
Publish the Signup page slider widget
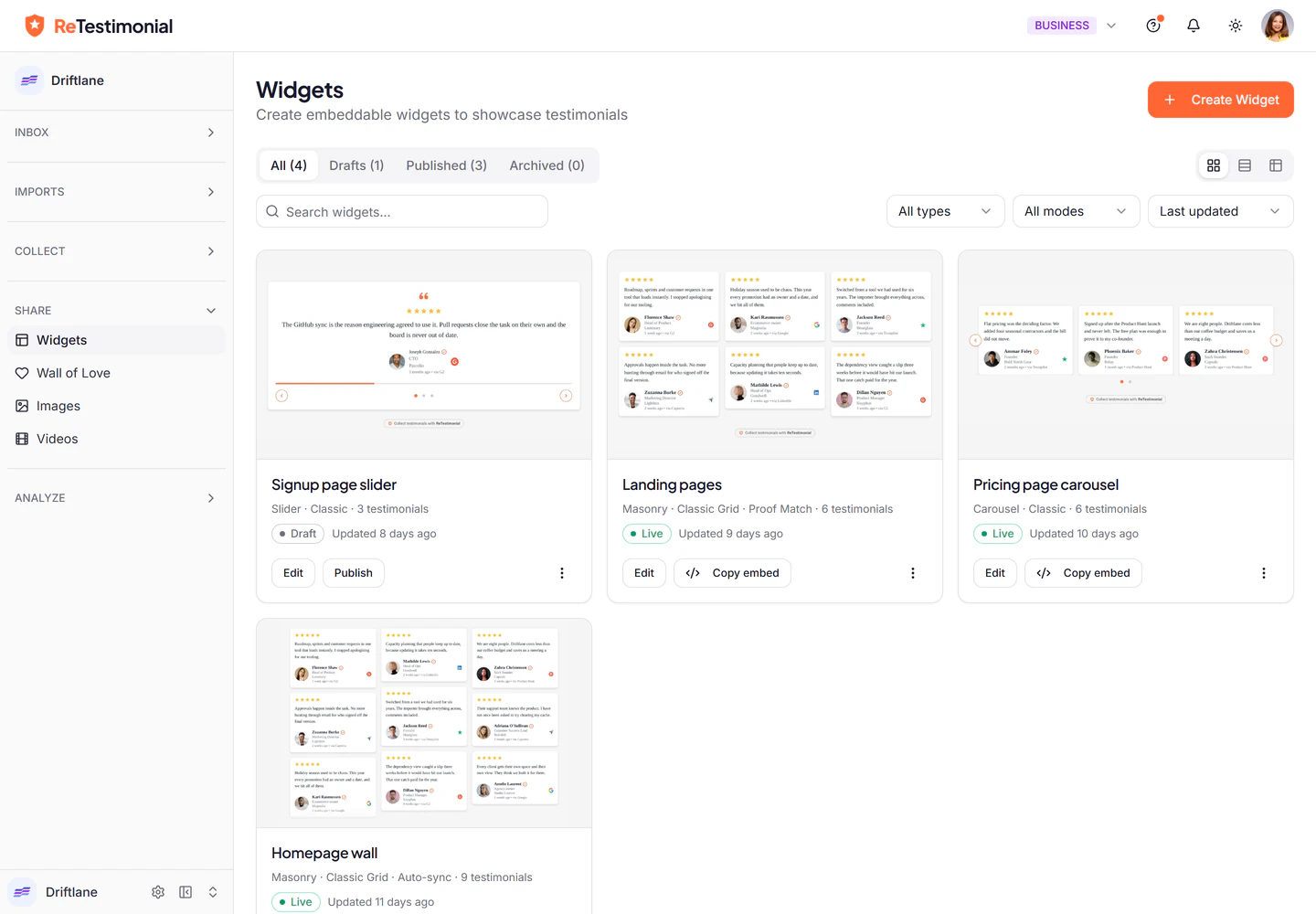coord(354,573)
